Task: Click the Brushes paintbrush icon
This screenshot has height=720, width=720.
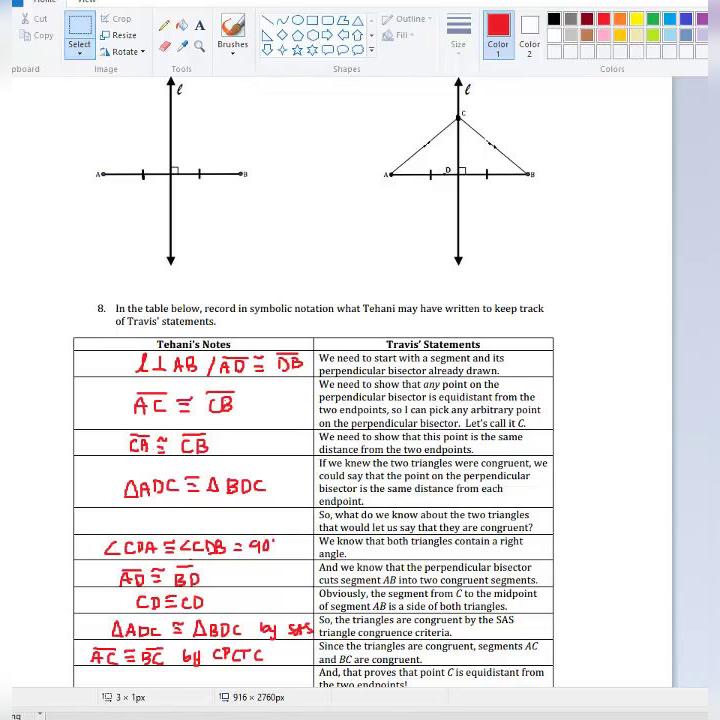Action: (x=233, y=25)
